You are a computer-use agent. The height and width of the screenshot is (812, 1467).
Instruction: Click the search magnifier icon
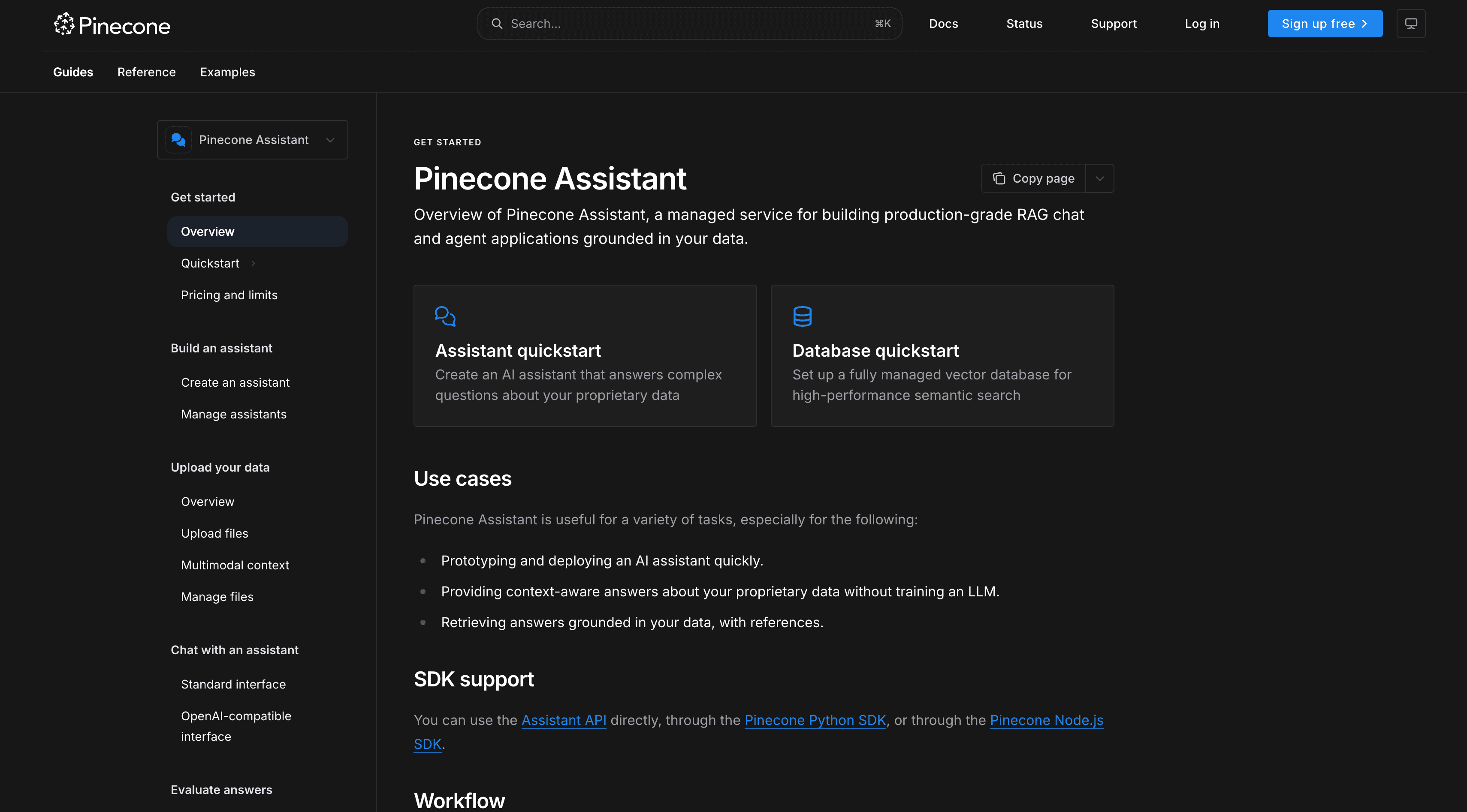click(497, 24)
